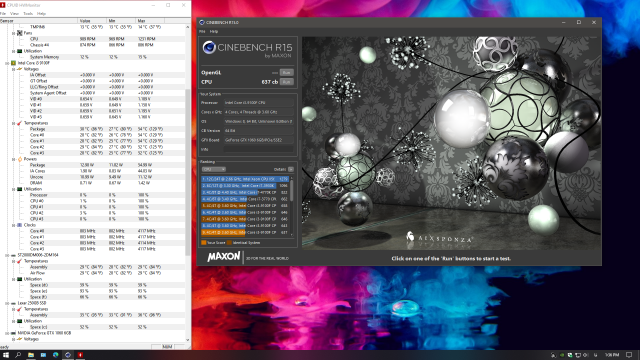Click the taskbar clock showing 1:08 PM

point(612,355)
